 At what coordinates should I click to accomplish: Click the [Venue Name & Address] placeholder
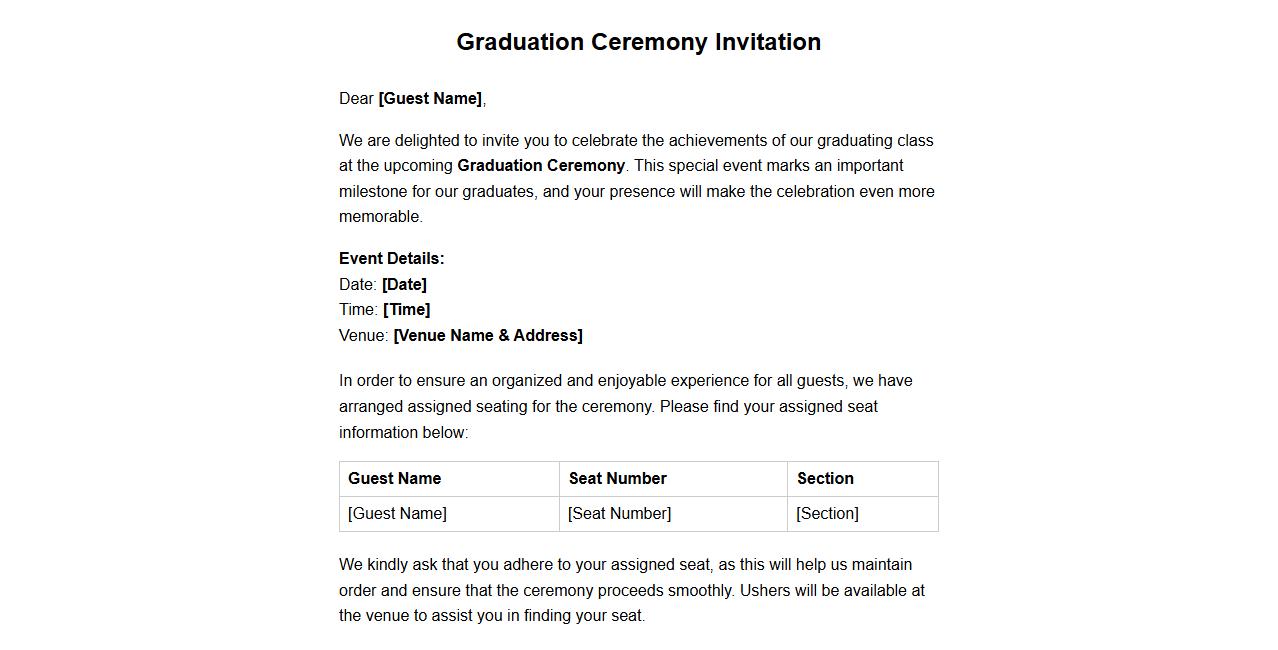point(488,336)
